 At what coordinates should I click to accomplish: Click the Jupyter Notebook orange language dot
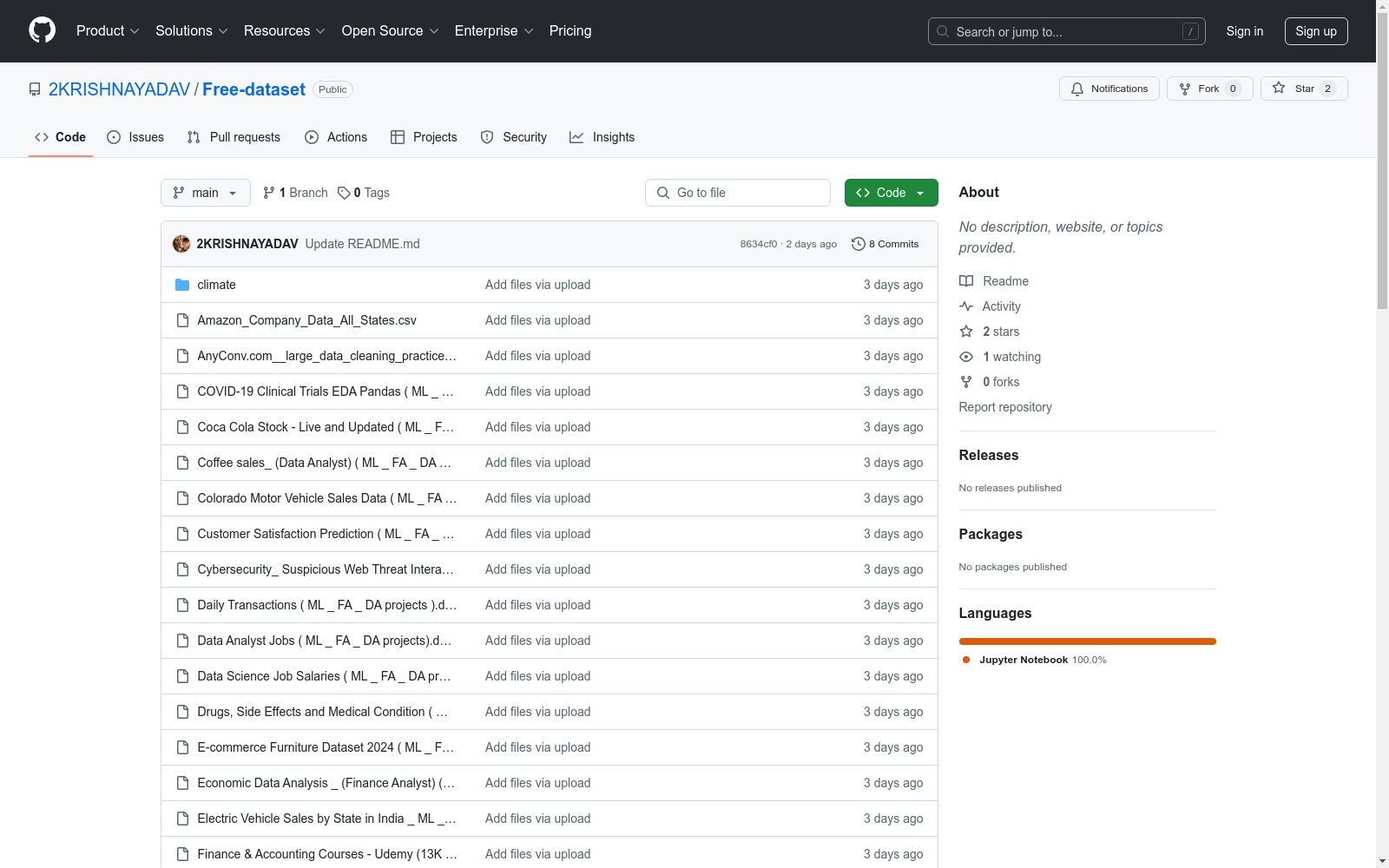click(x=966, y=660)
